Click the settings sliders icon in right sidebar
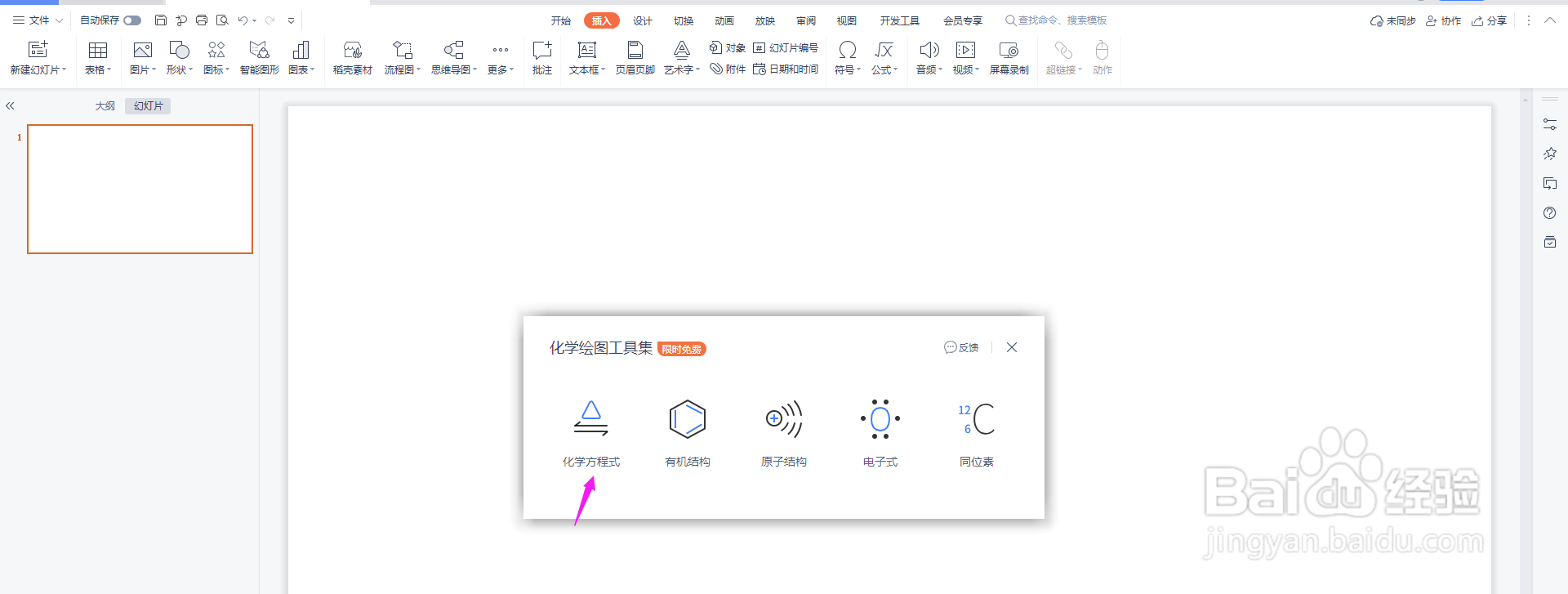Image resolution: width=1568 pixels, height=594 pixels. (x=1550, y=124)
